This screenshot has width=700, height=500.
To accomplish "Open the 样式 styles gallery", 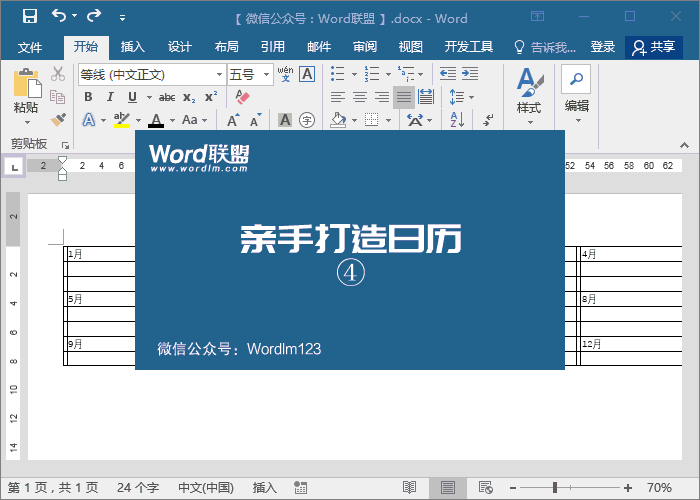I will point(529,96).
